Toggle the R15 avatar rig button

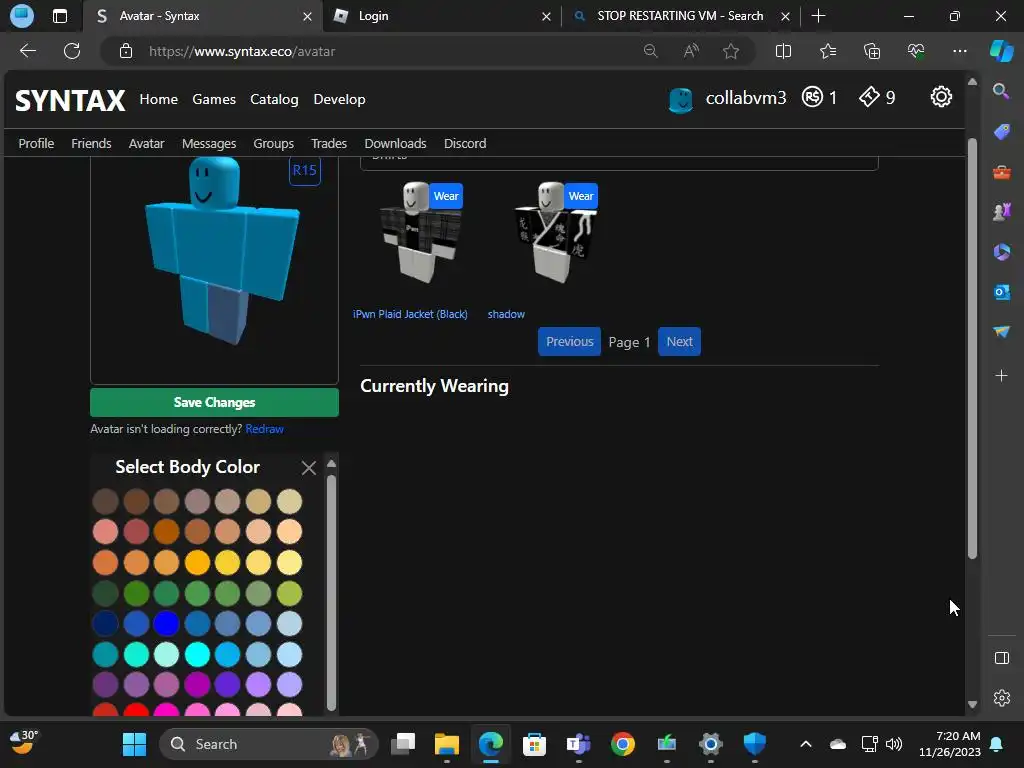tap(304, 170)
